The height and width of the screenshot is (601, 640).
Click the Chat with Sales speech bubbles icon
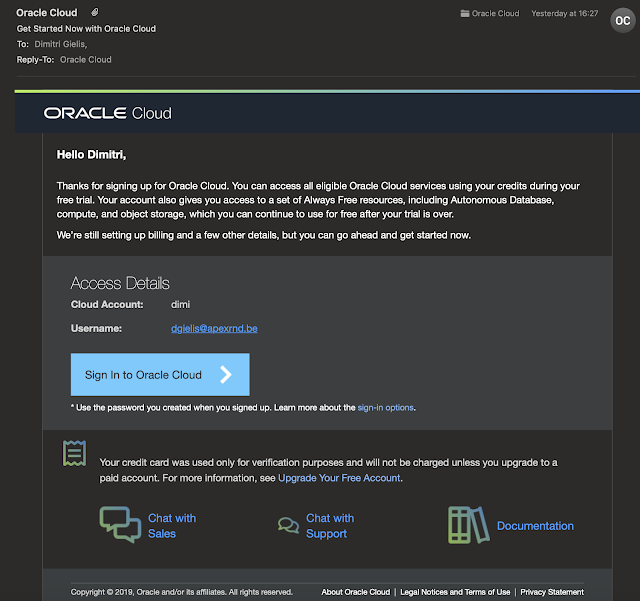click(119, 525)
